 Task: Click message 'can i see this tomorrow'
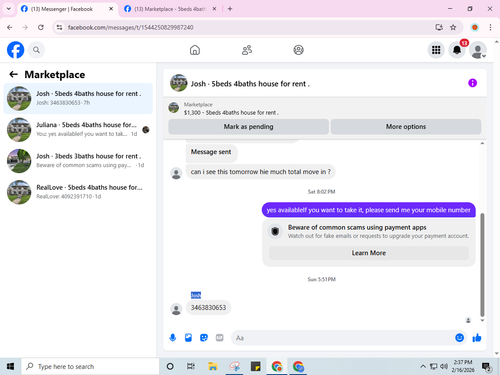click(261, 172)
